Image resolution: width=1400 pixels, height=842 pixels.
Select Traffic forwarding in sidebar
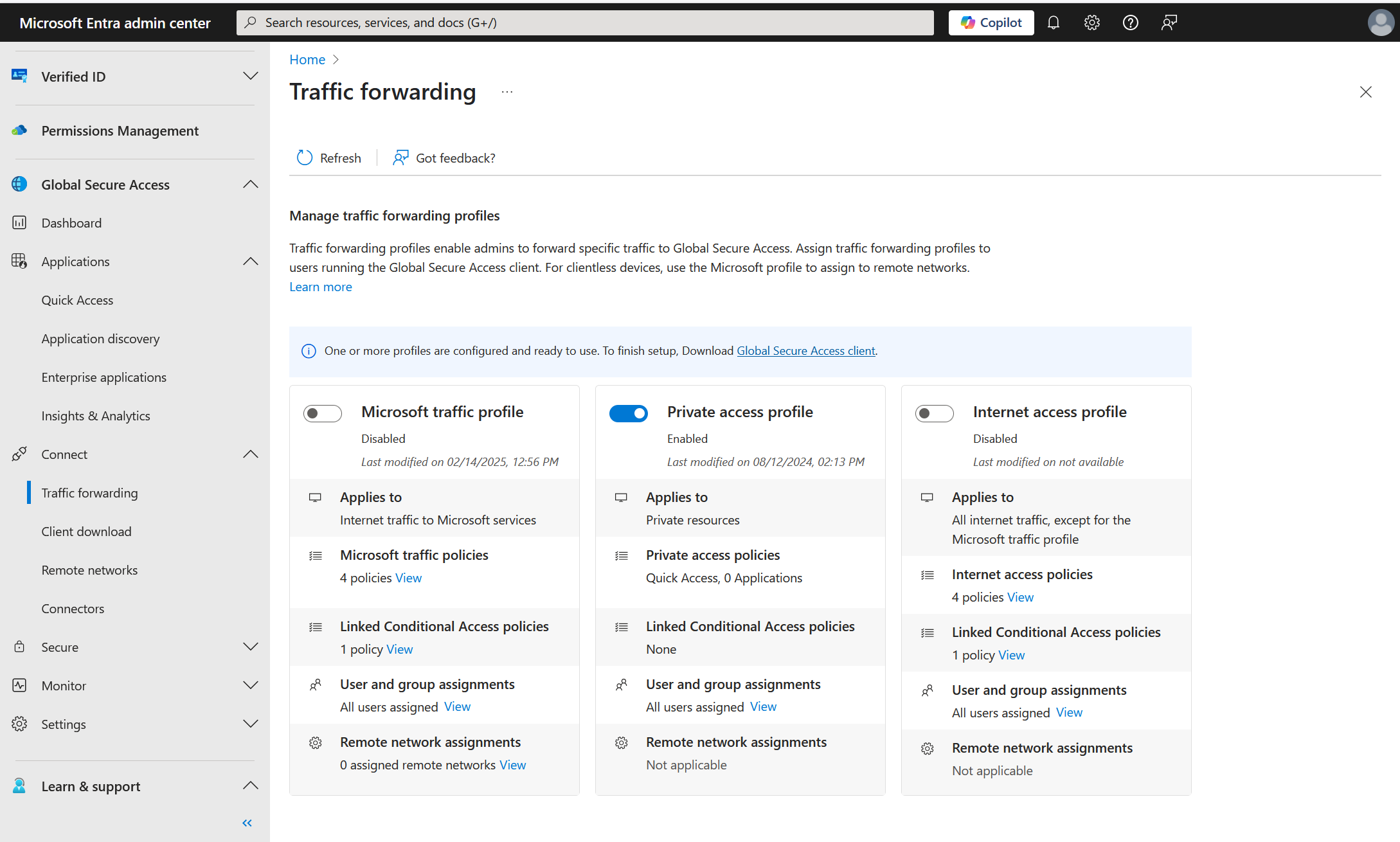click(x=89, y=493)
